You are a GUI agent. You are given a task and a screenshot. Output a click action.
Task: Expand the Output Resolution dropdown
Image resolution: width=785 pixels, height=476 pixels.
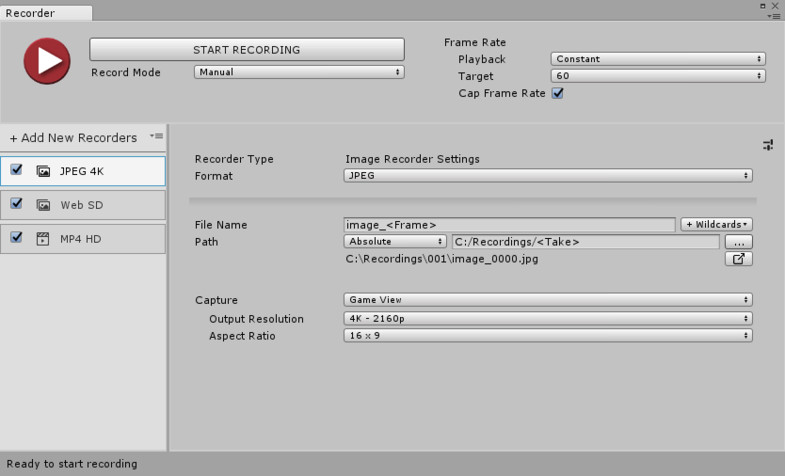tap(547, 319)
